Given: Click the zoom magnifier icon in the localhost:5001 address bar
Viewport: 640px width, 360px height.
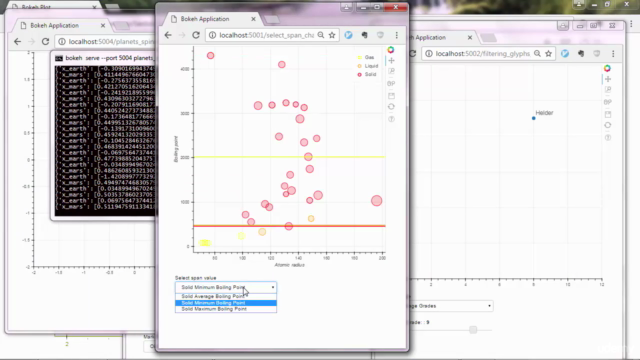Looking at the screenshot, I should pos(321,35).
